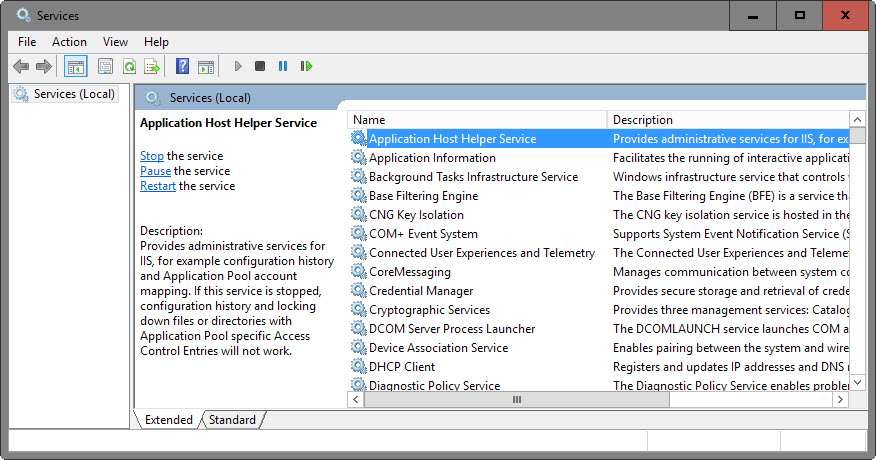Click gear icon beside DHCP Client
Image resolution: width=876 pixels, height=460 pixels.
click(x=359, y=367)
